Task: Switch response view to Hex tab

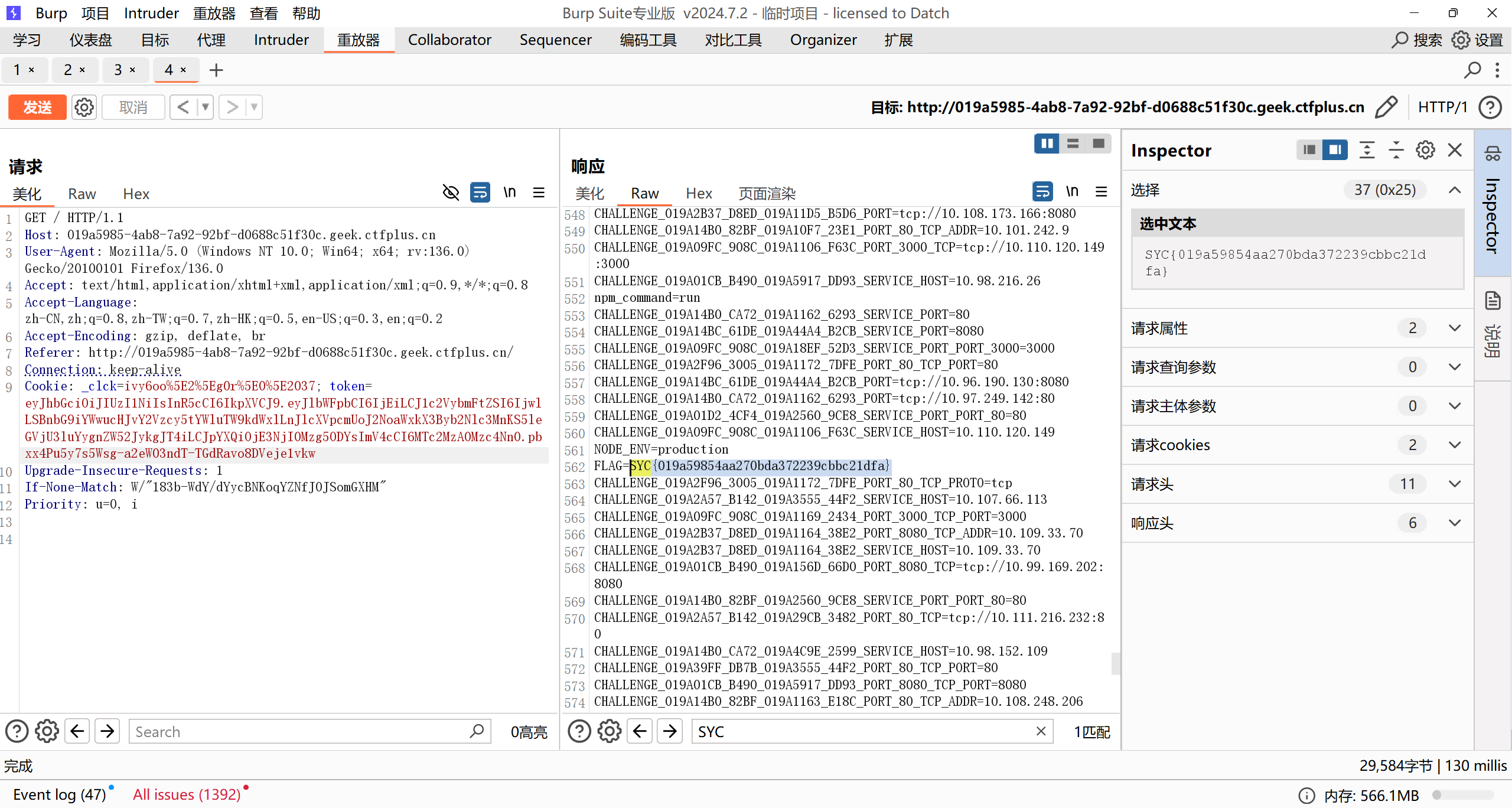Action: pos(699,194)
